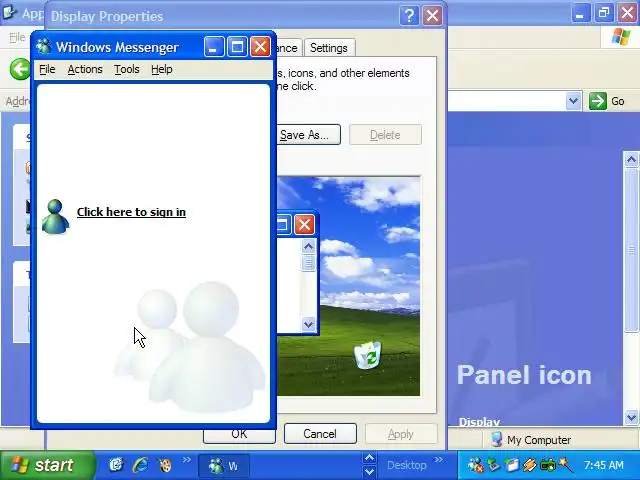This screenshot has height=480, width=640.
Task: Open the Actions menu in Windows Messenger
Action: 85,69
